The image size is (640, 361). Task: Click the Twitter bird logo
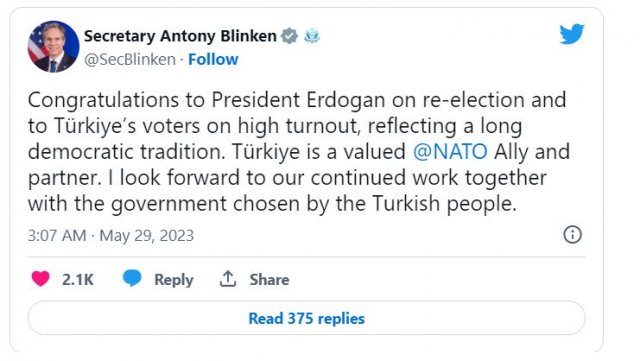[571, 34]
